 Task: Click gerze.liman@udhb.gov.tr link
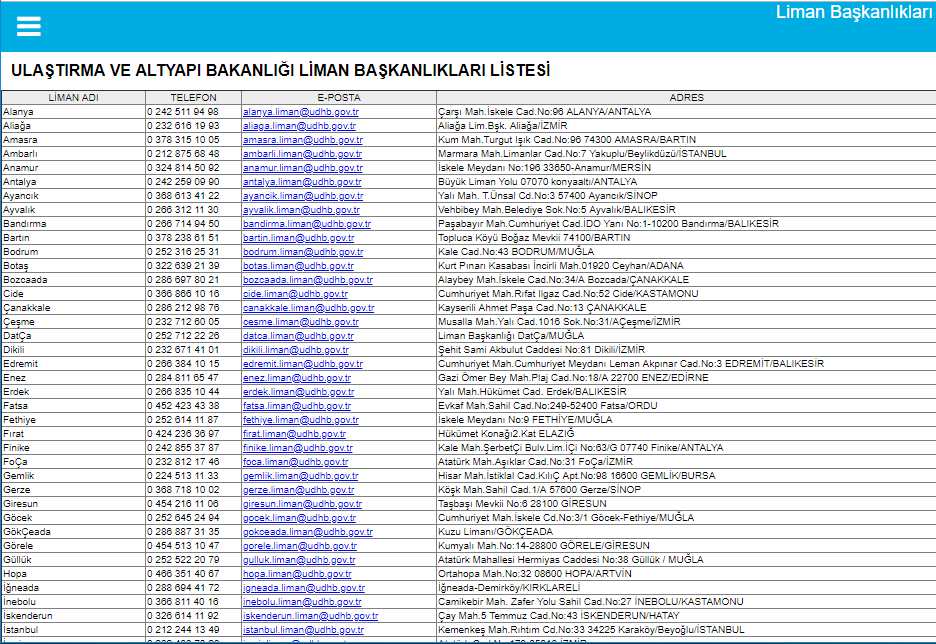298,490
